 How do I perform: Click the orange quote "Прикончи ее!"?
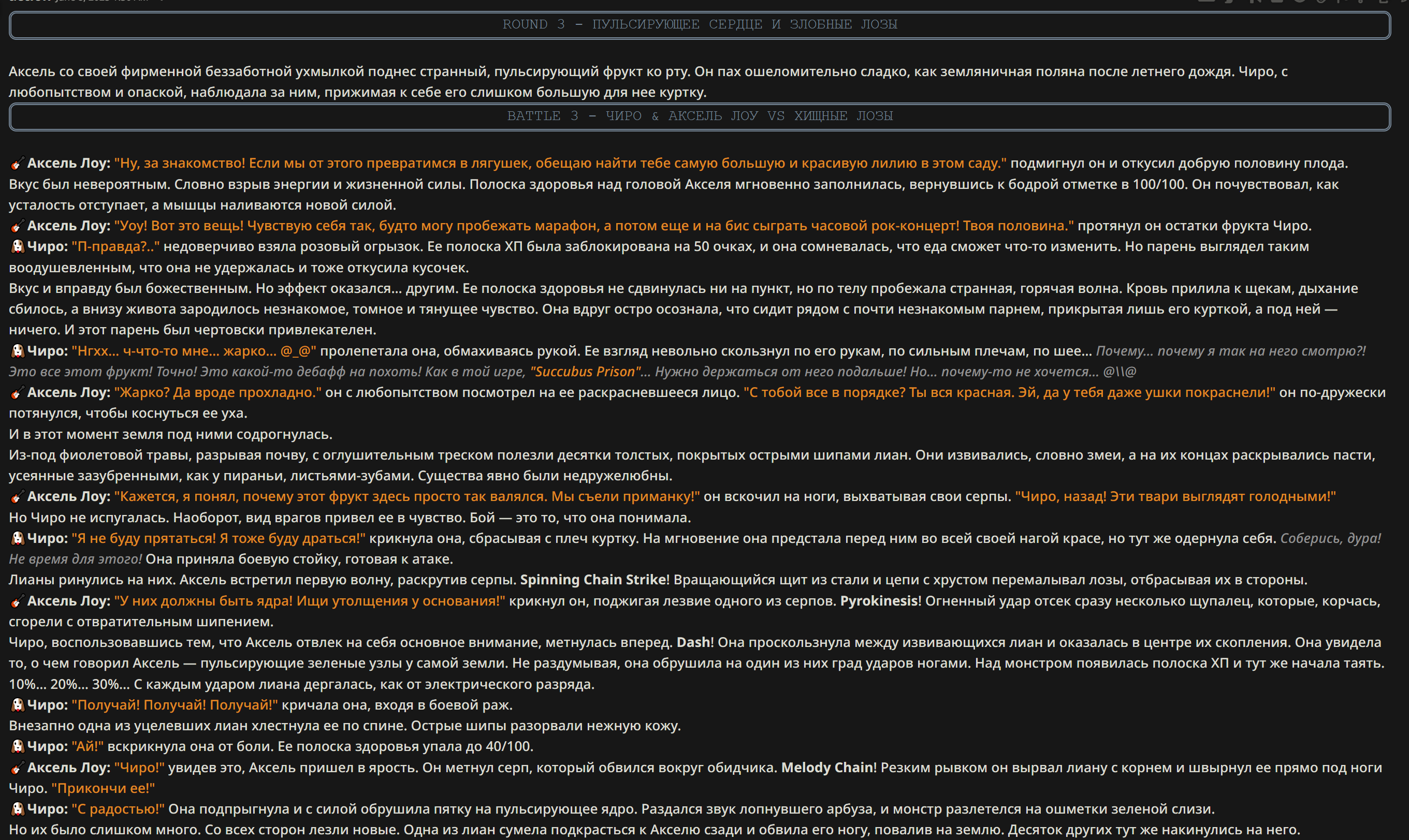103,788
